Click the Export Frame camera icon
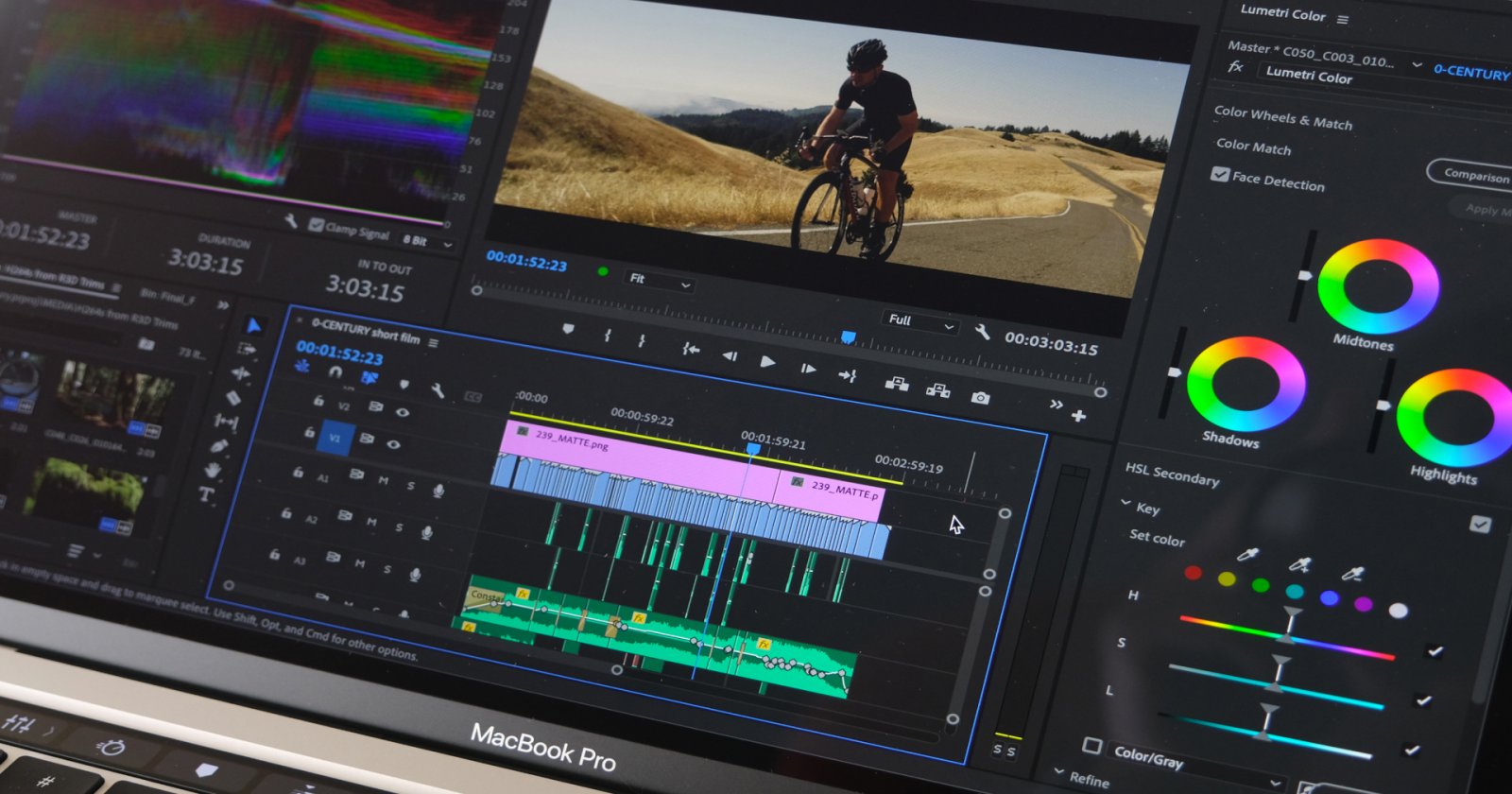 (980, 398)
